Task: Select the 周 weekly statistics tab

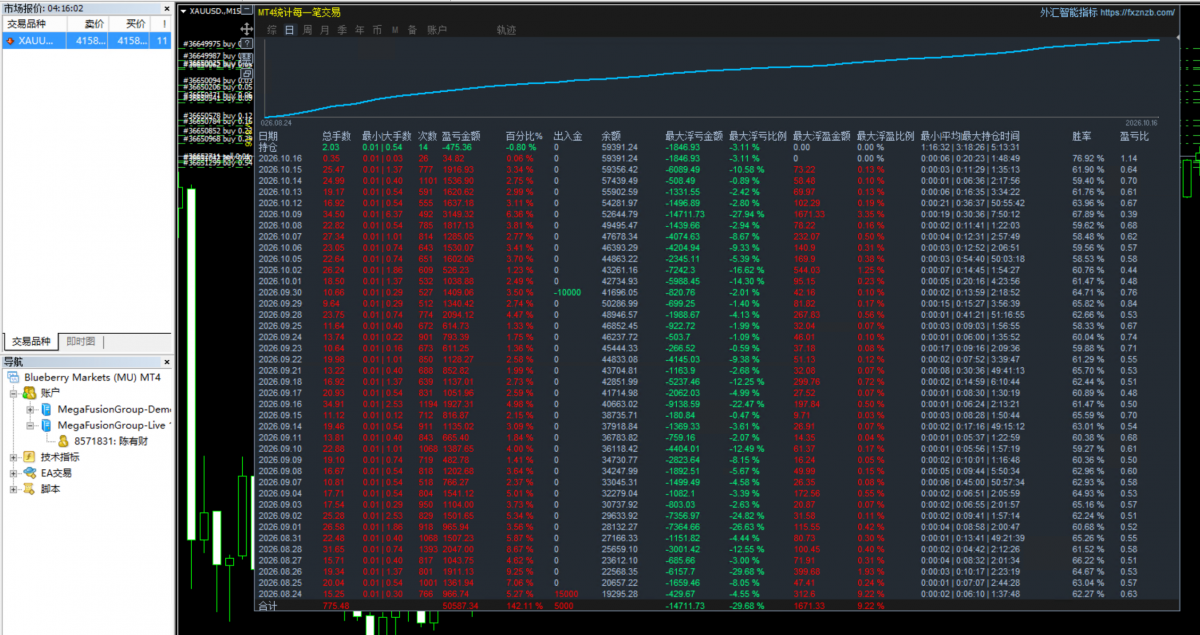Action: tap(308, 30)
